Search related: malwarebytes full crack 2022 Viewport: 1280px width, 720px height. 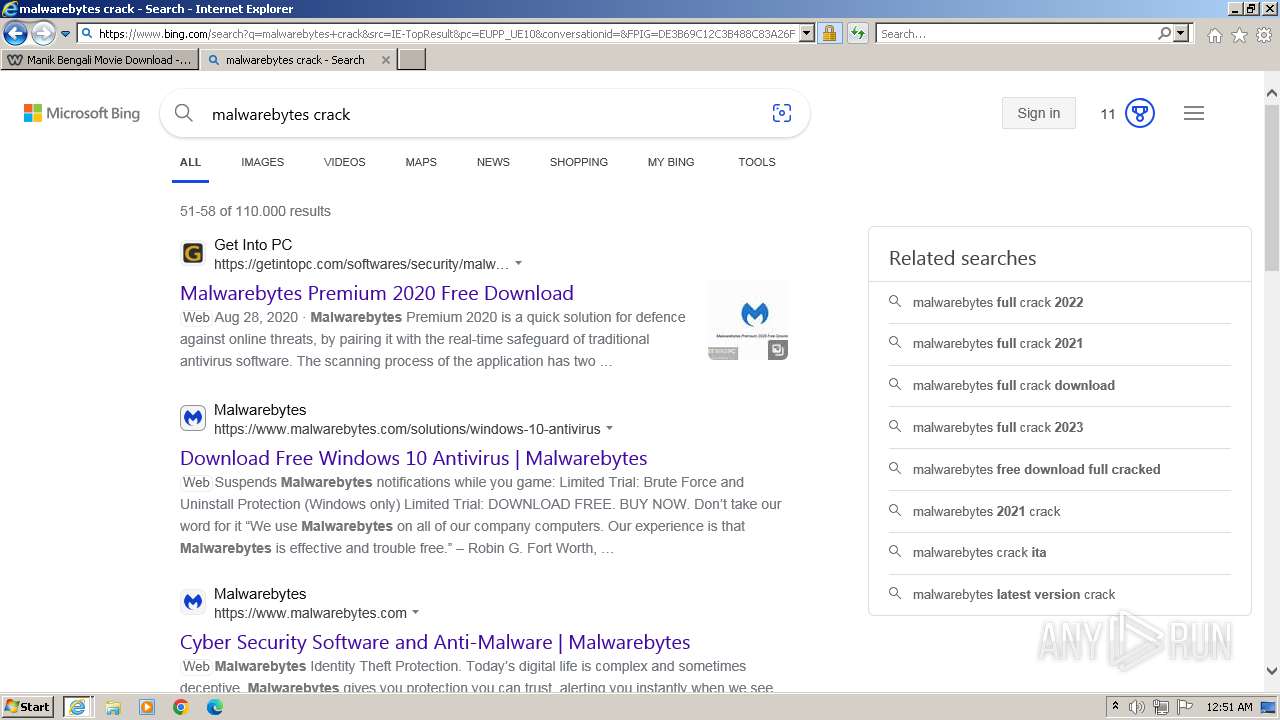click(x=998, y=302)
